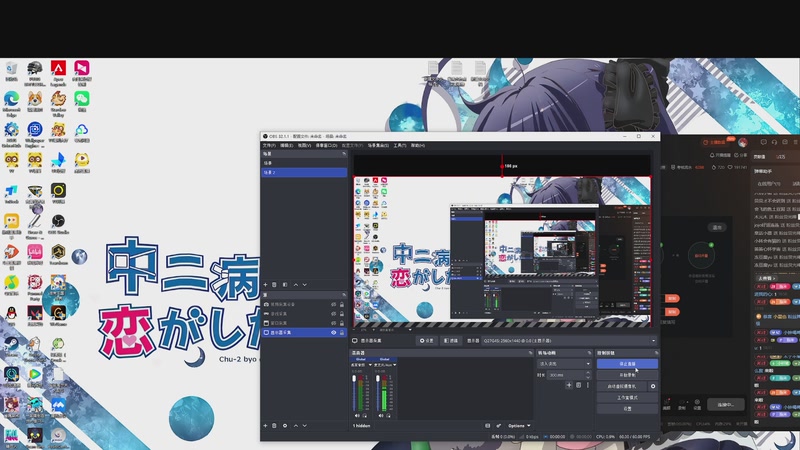Open the View menu in OBS
800x450 pixels.
coord(304,145)
